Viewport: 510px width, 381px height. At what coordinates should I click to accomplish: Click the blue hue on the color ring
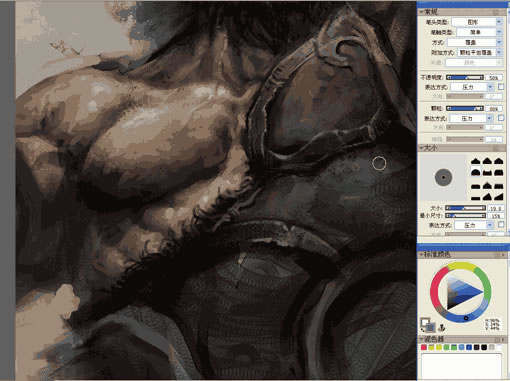466,318
